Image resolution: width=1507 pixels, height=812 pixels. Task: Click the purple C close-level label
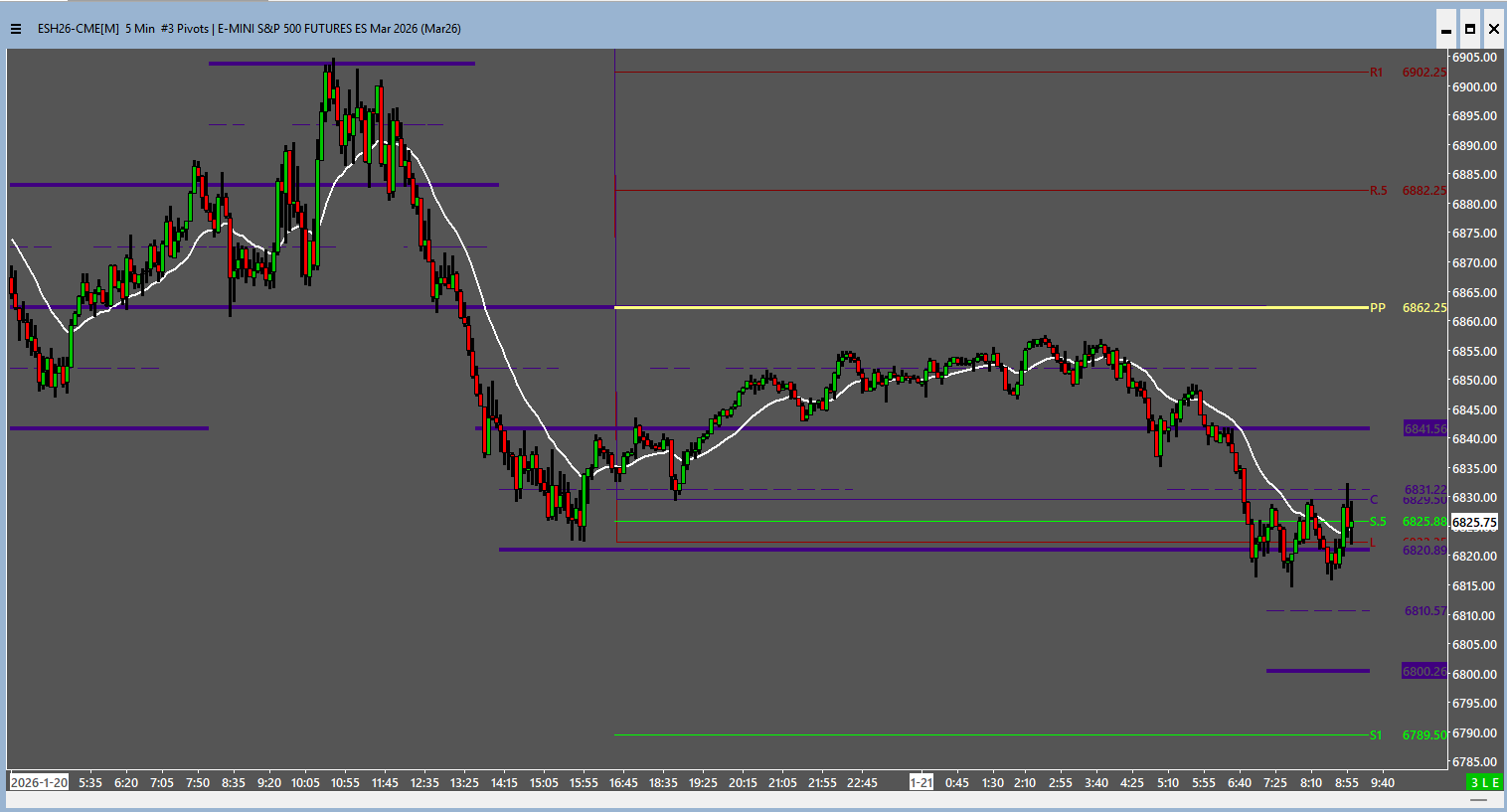pos(1374,500)
